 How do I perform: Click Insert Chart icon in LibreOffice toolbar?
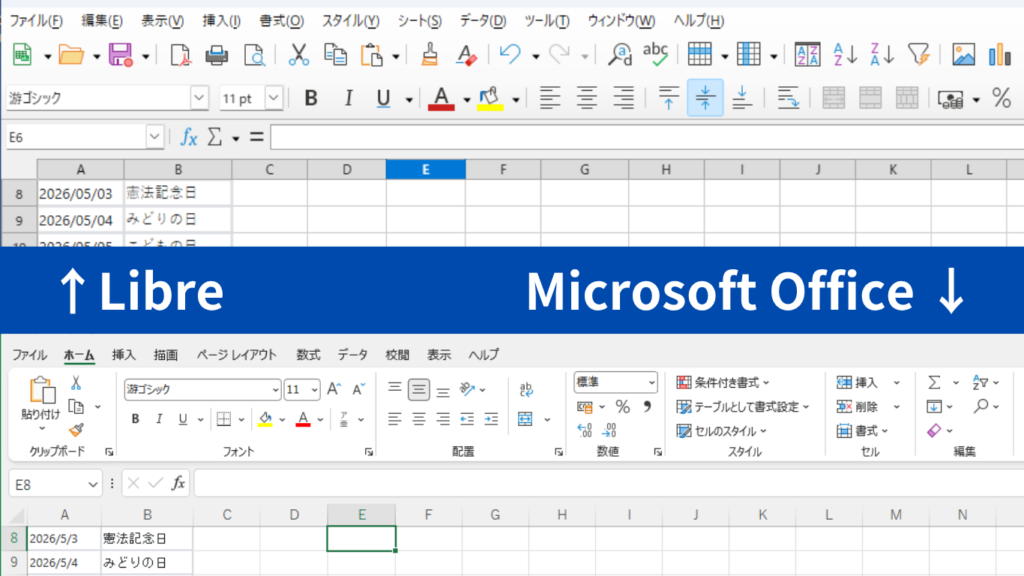tap(999, 56)
